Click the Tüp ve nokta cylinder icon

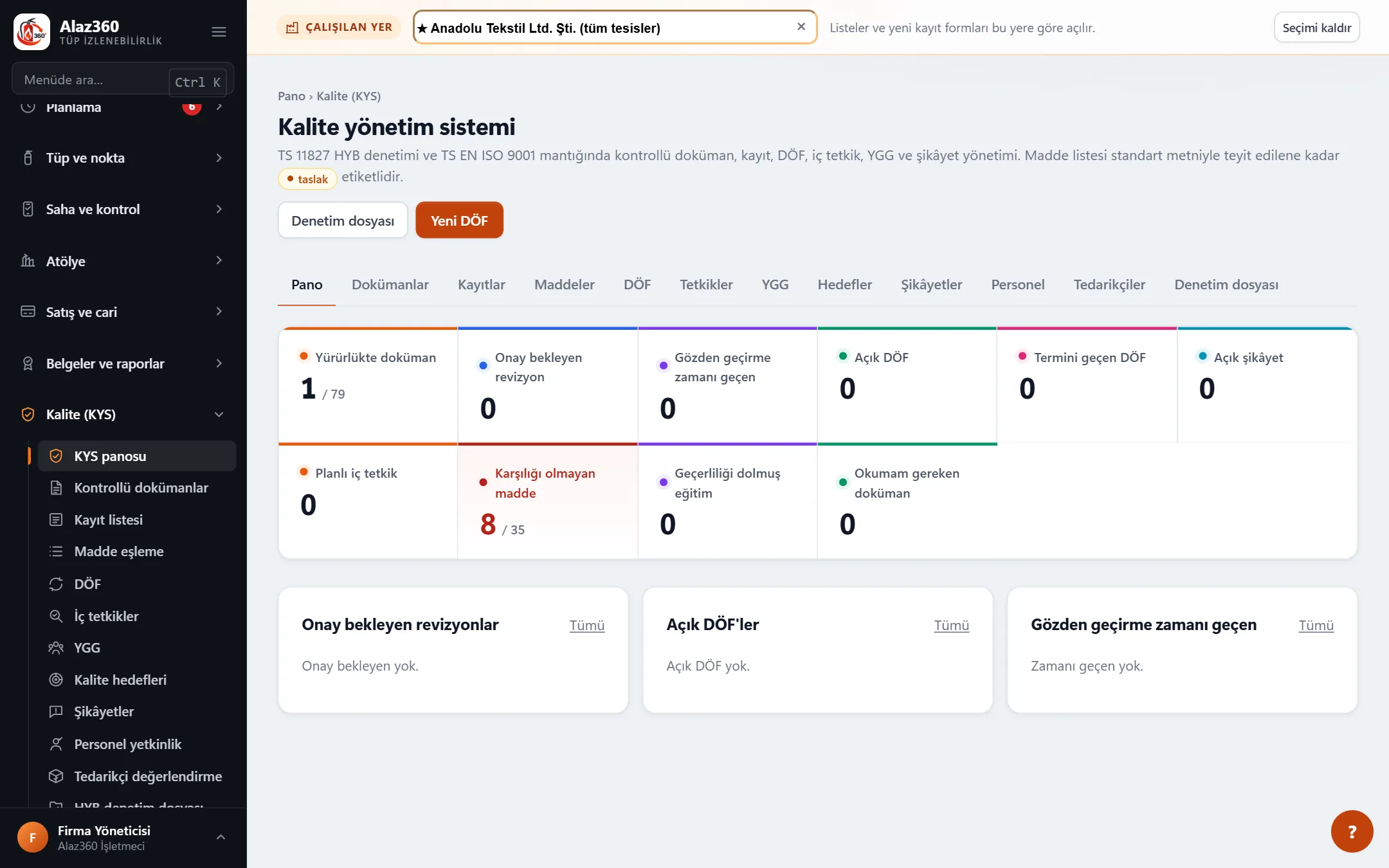(x=28, y=158)
